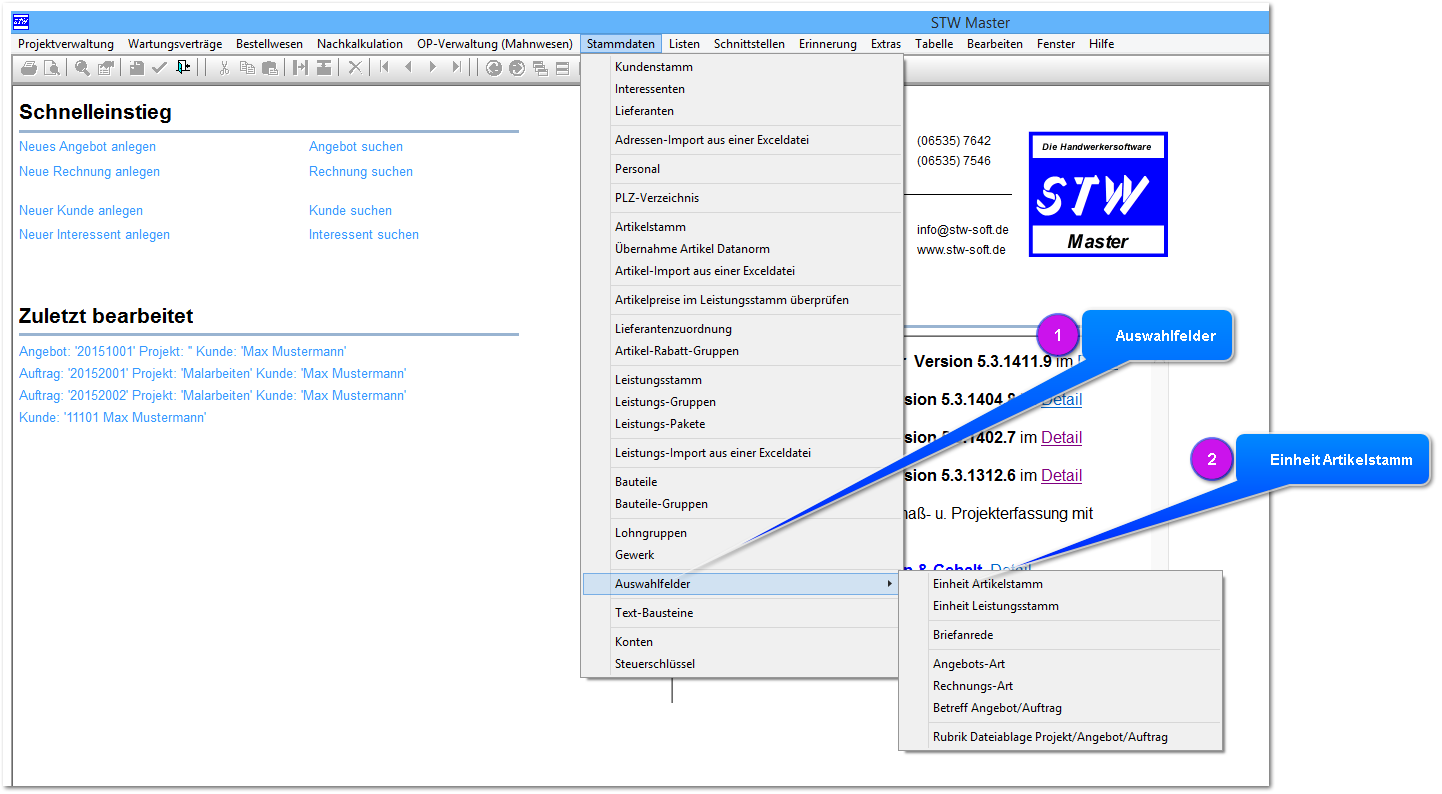Choose Einheit Leistungsstamm in submenu

(x=996, y=606)
